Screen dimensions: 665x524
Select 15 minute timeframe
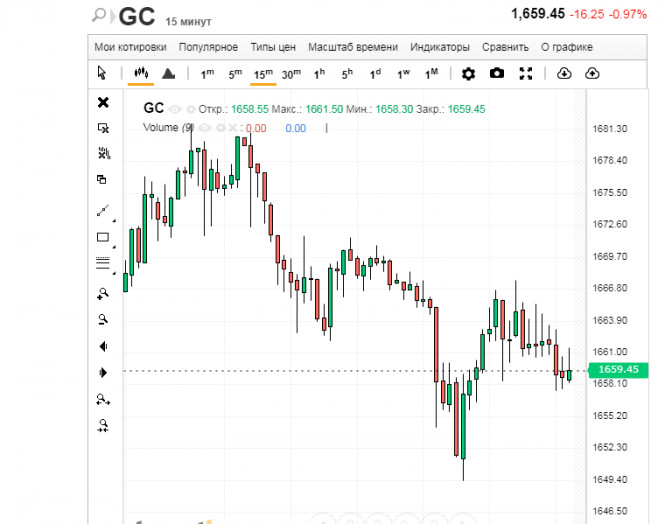[x=263, y=74]
